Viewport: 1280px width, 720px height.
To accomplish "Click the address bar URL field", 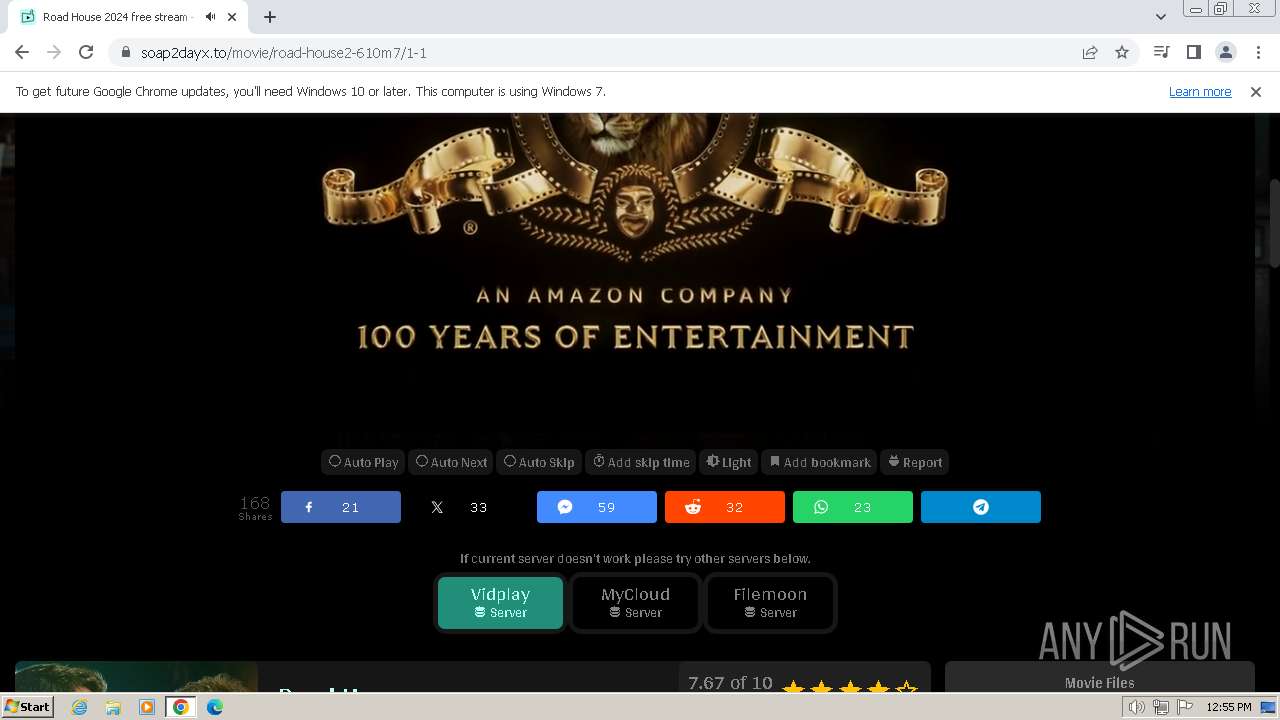I will pos(600,52).
